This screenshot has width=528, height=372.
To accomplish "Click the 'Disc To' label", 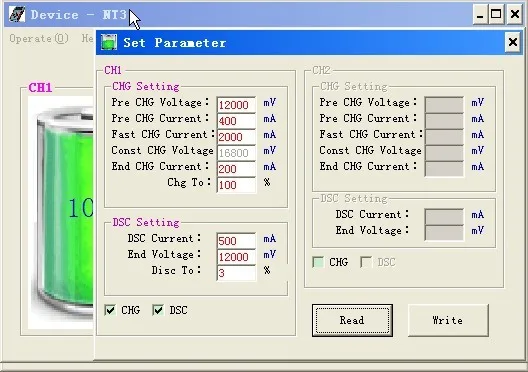I will point(176,270).
